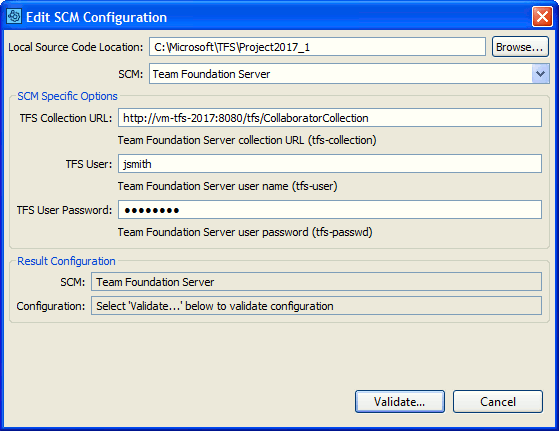This screenshot has height=431, width=559.
Task: Click the Result Configuration SCM field
Action: coord(316,282)
